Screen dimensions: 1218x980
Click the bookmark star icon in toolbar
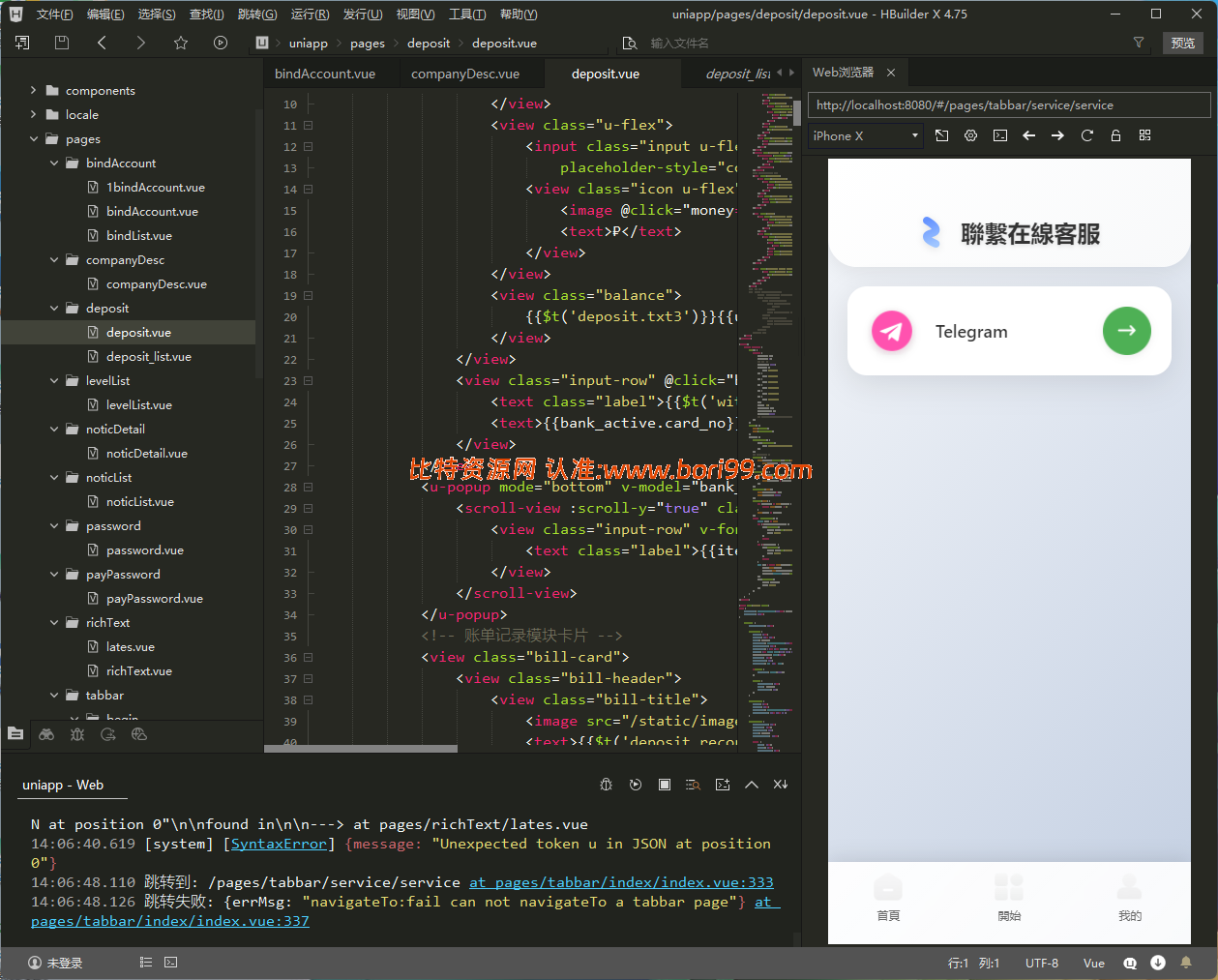pyautogui.click(x=181, y=43)
